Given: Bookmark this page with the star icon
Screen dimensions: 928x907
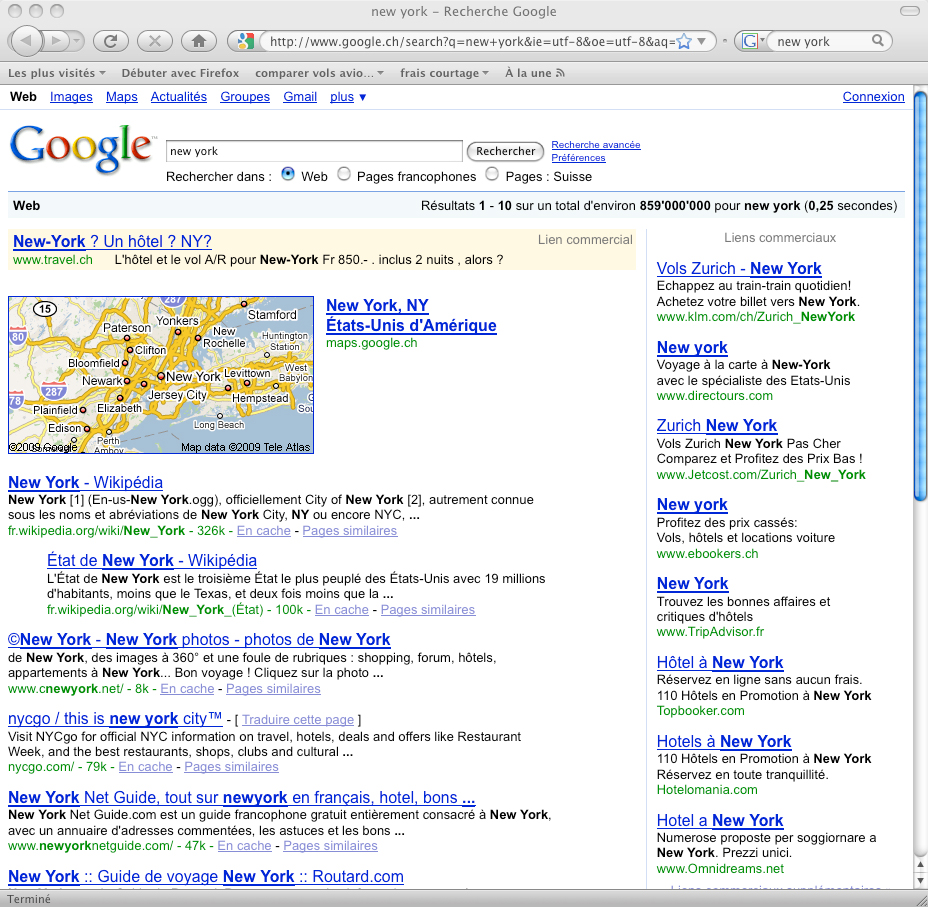Looking at the screenshot, I should click(x=684, y=41).
